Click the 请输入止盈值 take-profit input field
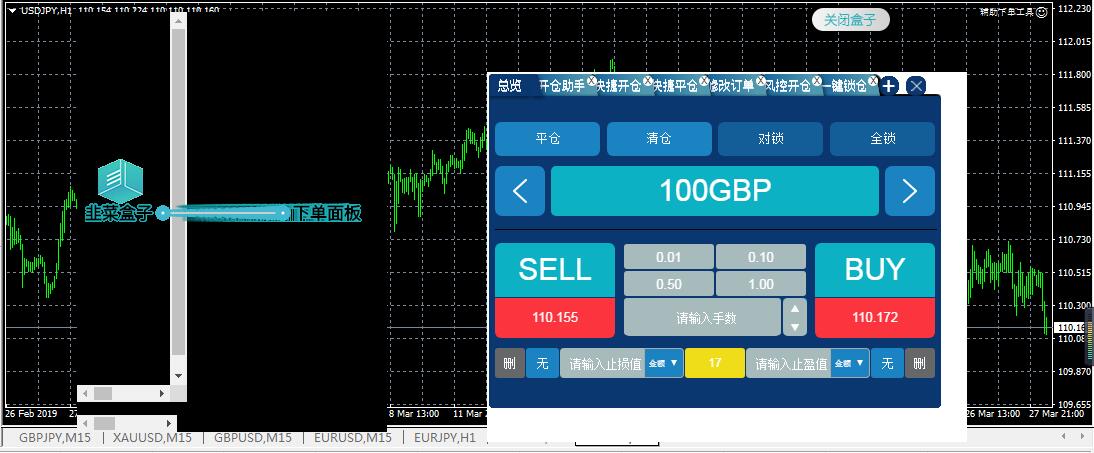This screenshot has height=453, width=1094. [x=789, y=363]
